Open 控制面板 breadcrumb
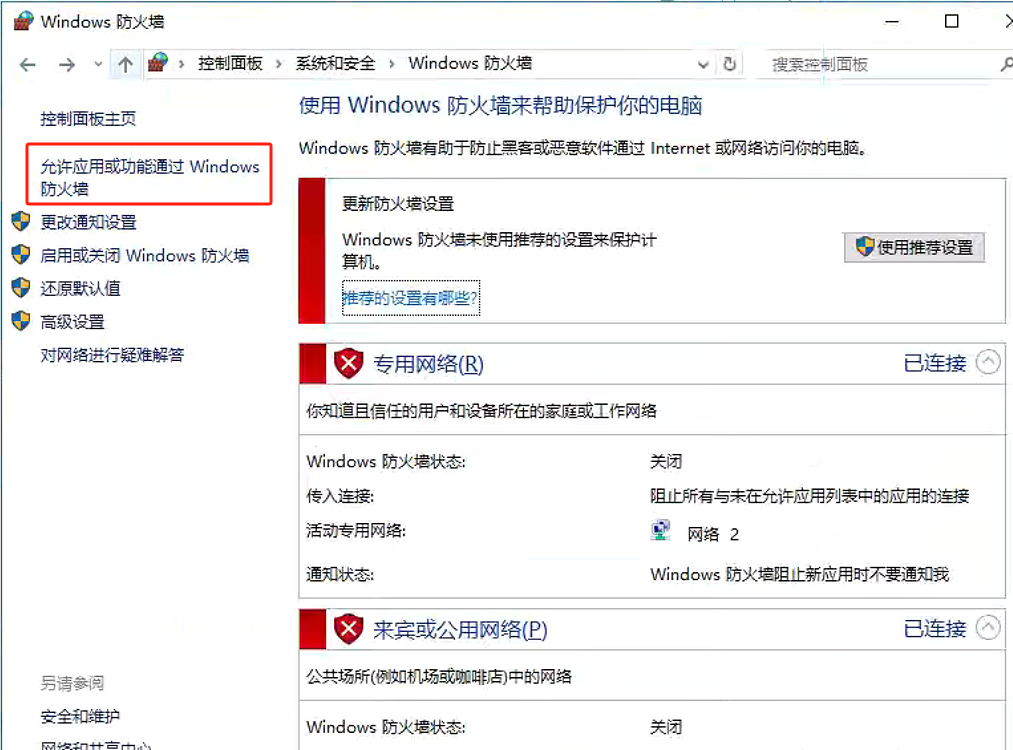 [x=230, y=63]
